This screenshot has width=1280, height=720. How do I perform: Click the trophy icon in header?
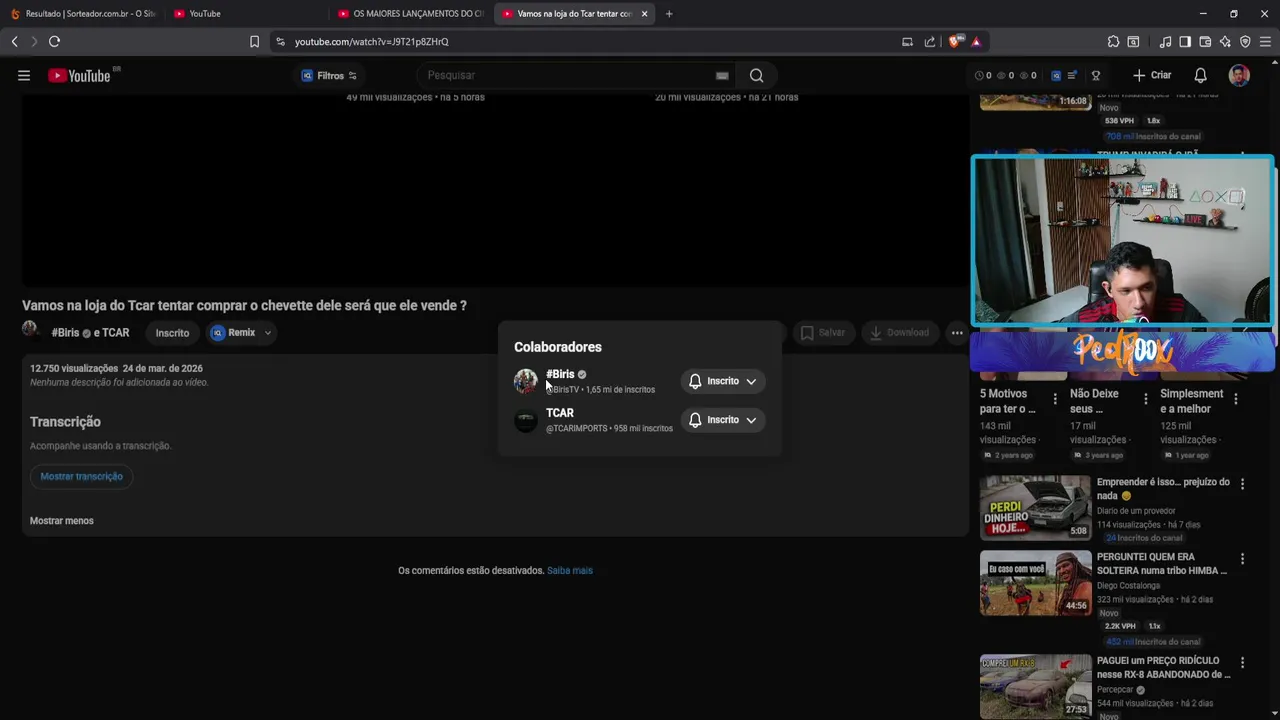click(1096, 76)
